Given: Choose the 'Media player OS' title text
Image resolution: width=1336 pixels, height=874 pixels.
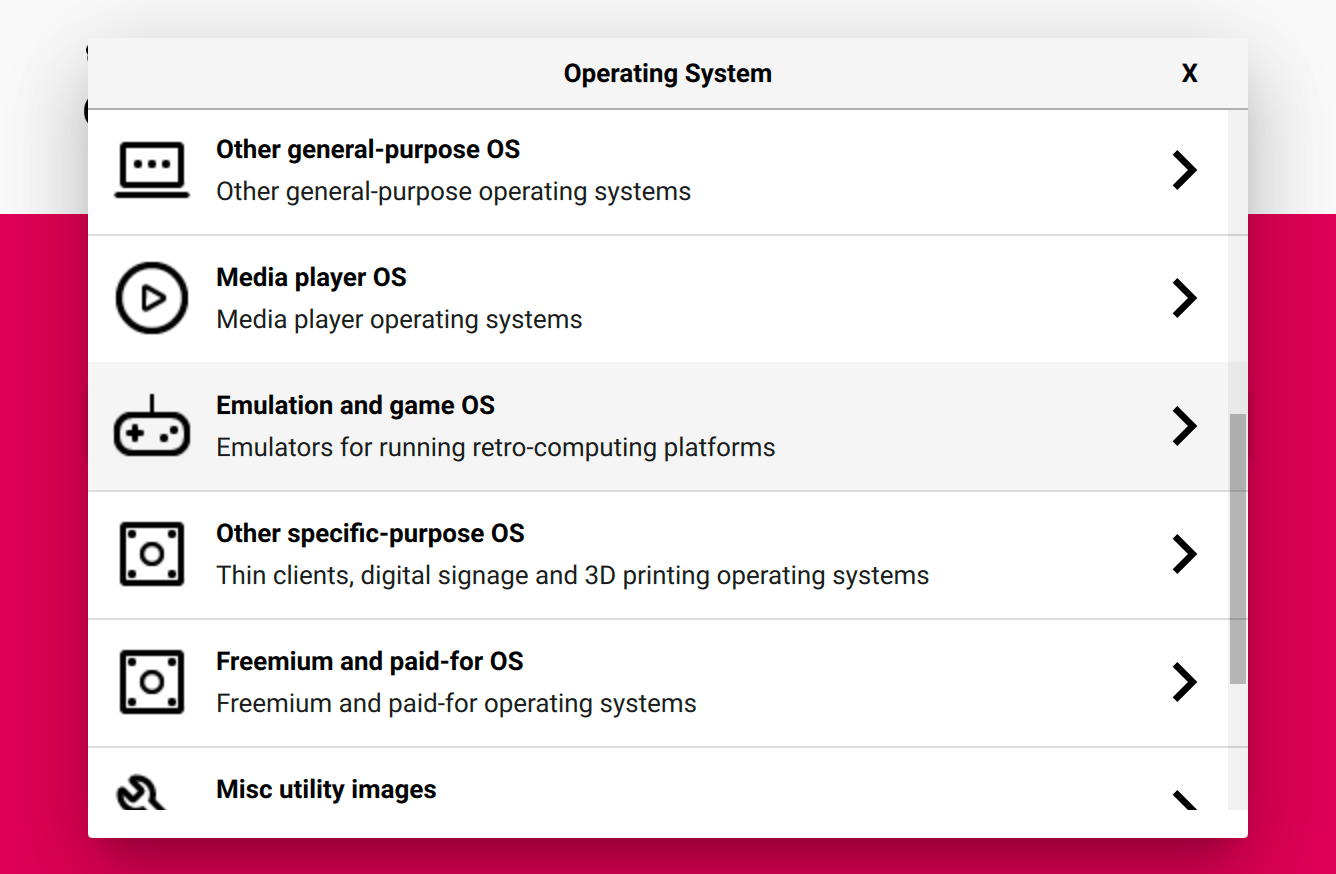Looking at the screenshot, I should (x=311, y=278).
